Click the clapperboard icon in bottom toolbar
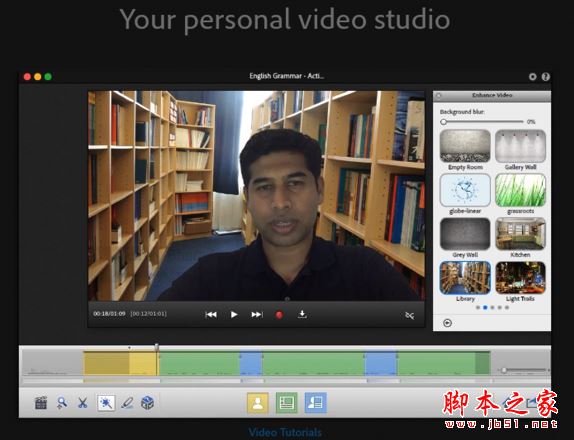 click(x=41, y=403)
